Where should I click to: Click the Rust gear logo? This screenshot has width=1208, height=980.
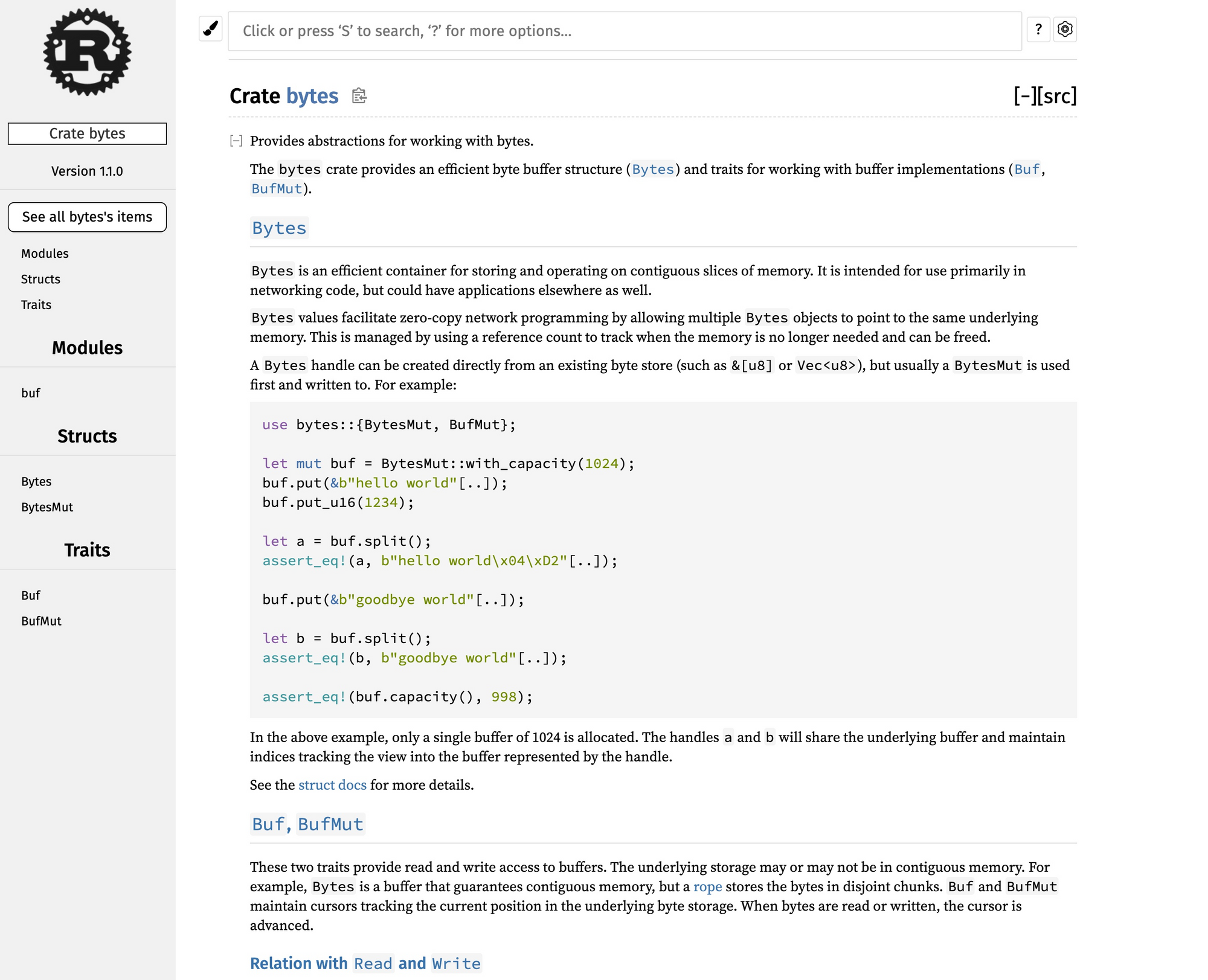click(x=87, y=52)
